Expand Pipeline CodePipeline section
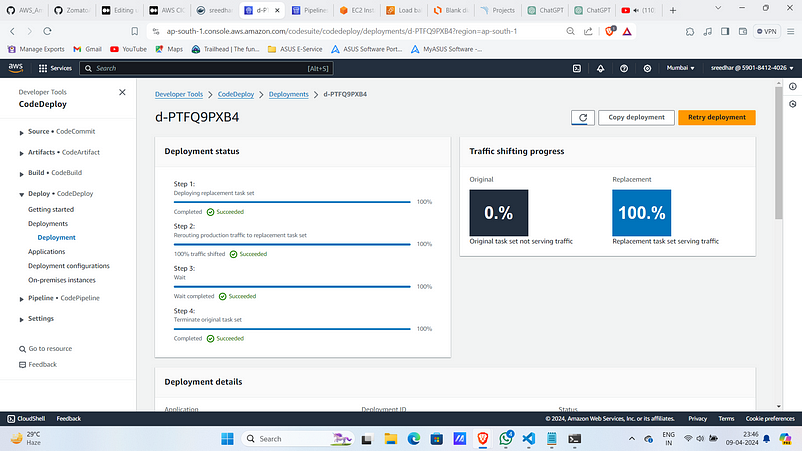The image size is (802, 451). [x=21, y=299]
